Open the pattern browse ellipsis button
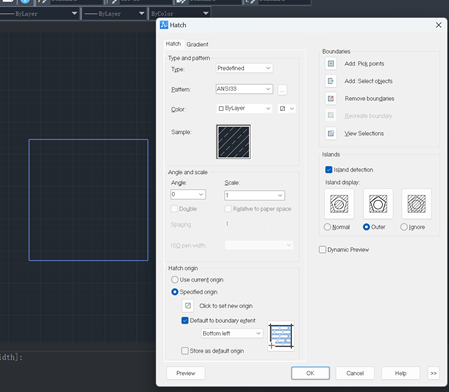 282,90
